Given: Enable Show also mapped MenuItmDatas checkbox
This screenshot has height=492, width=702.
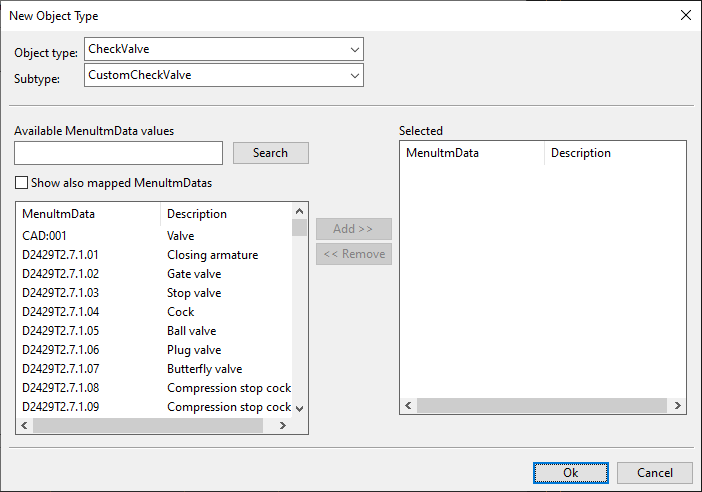Looking at the screenshot, I should click(x=22, y=183).
